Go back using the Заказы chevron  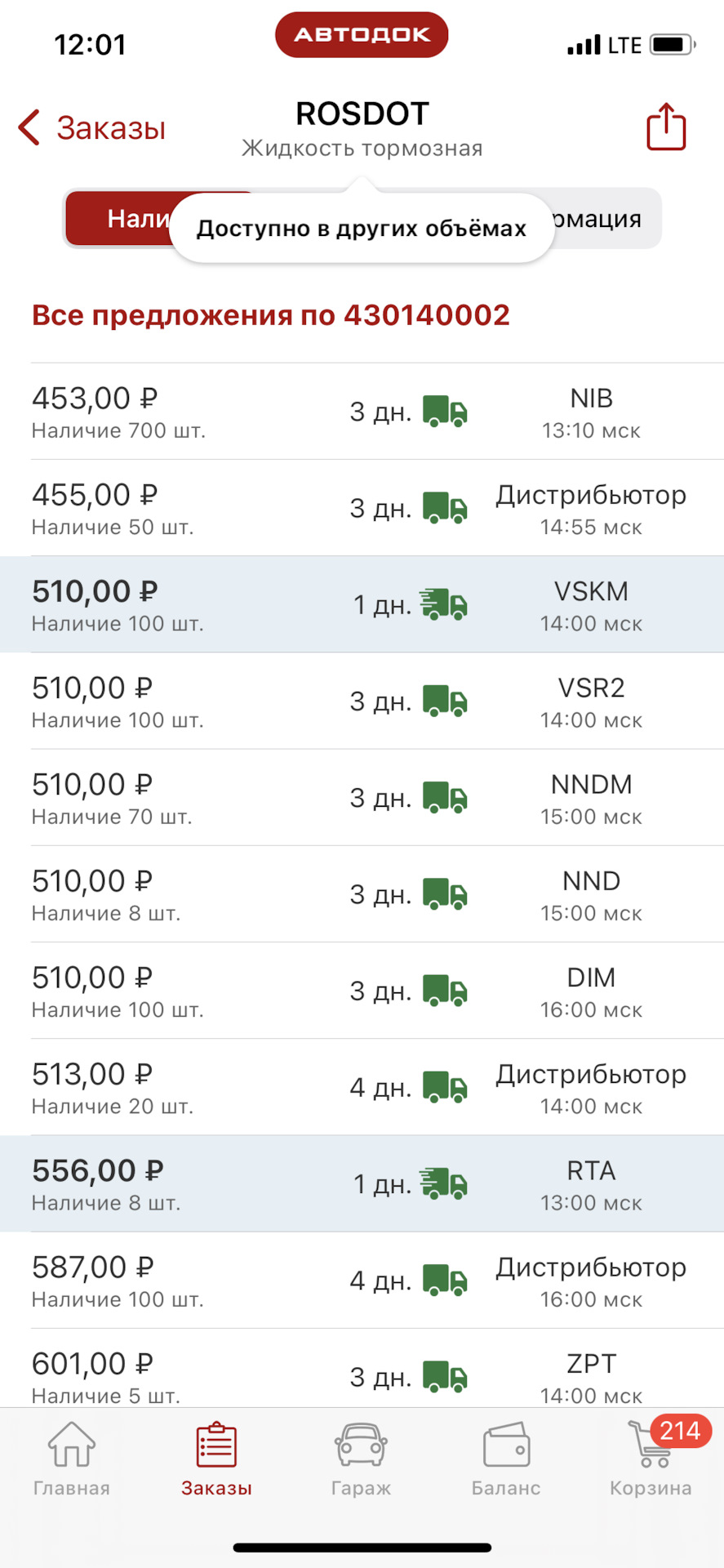(92, 128)
